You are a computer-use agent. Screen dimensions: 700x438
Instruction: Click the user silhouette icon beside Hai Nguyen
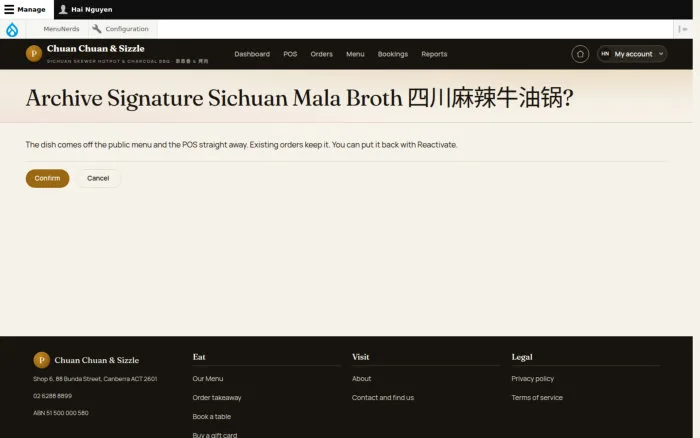coord(63,9)
